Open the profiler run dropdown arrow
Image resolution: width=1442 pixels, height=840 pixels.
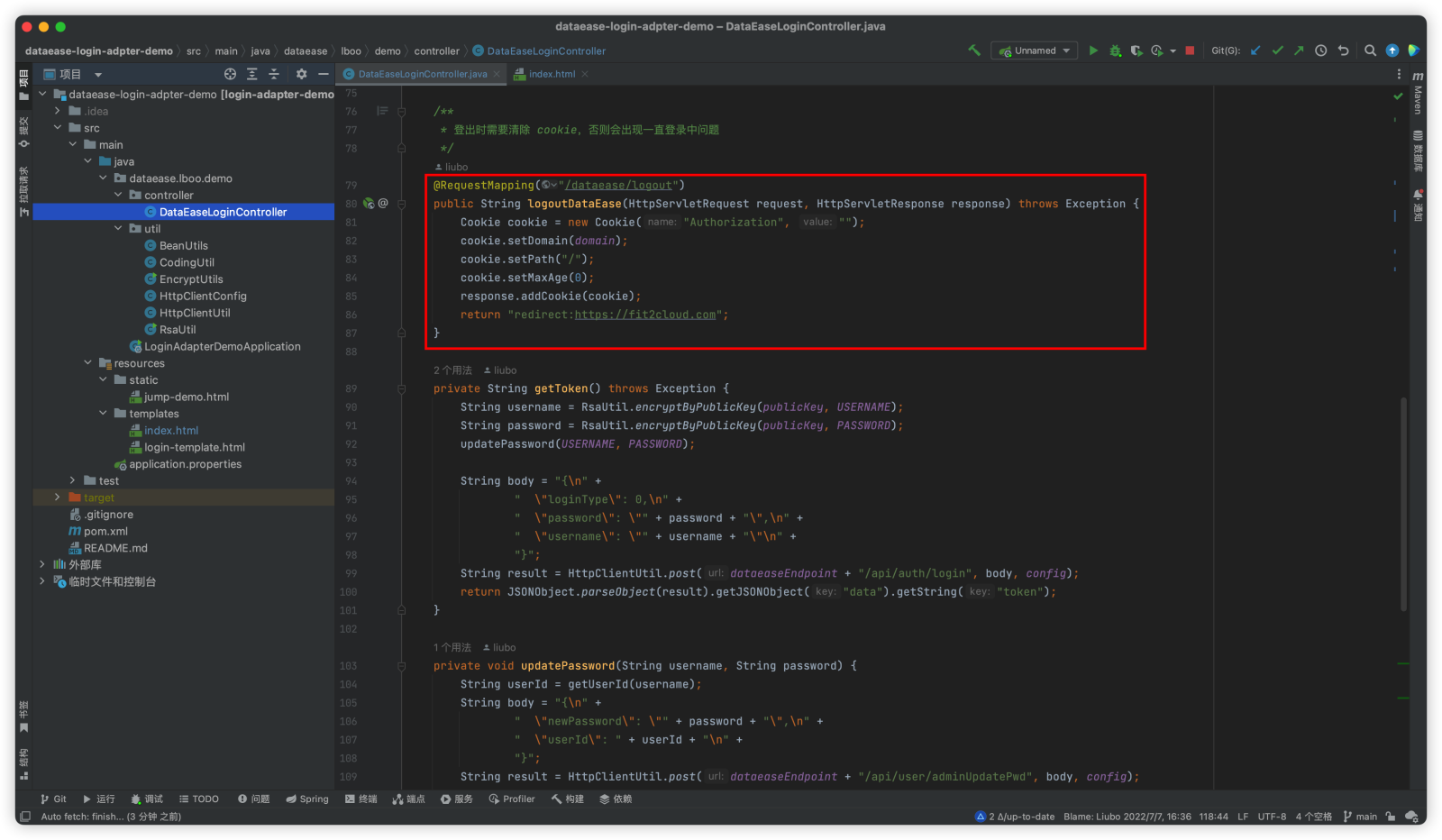tap(1173, 51)
